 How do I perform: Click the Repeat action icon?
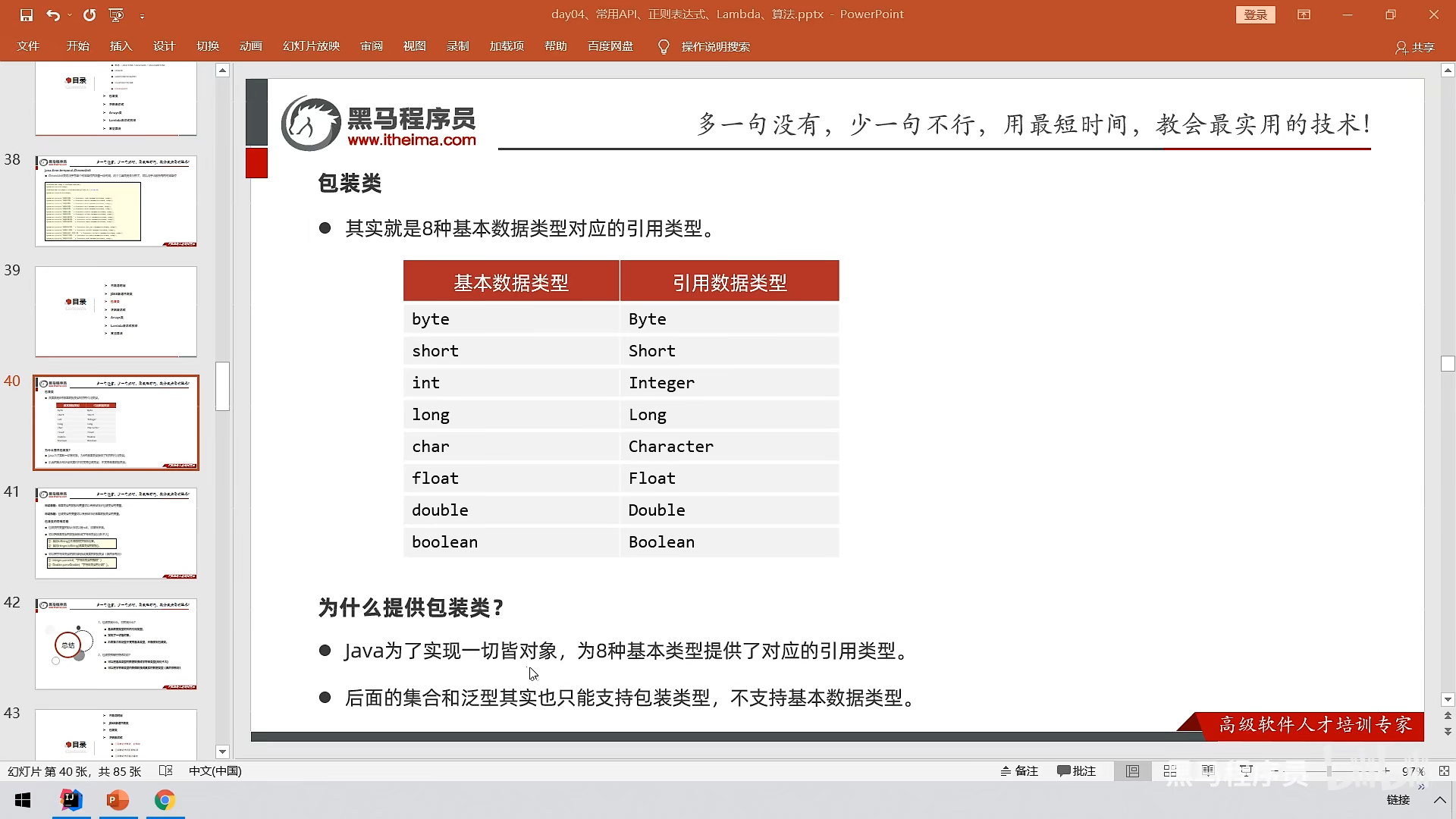tap(89, 14)
